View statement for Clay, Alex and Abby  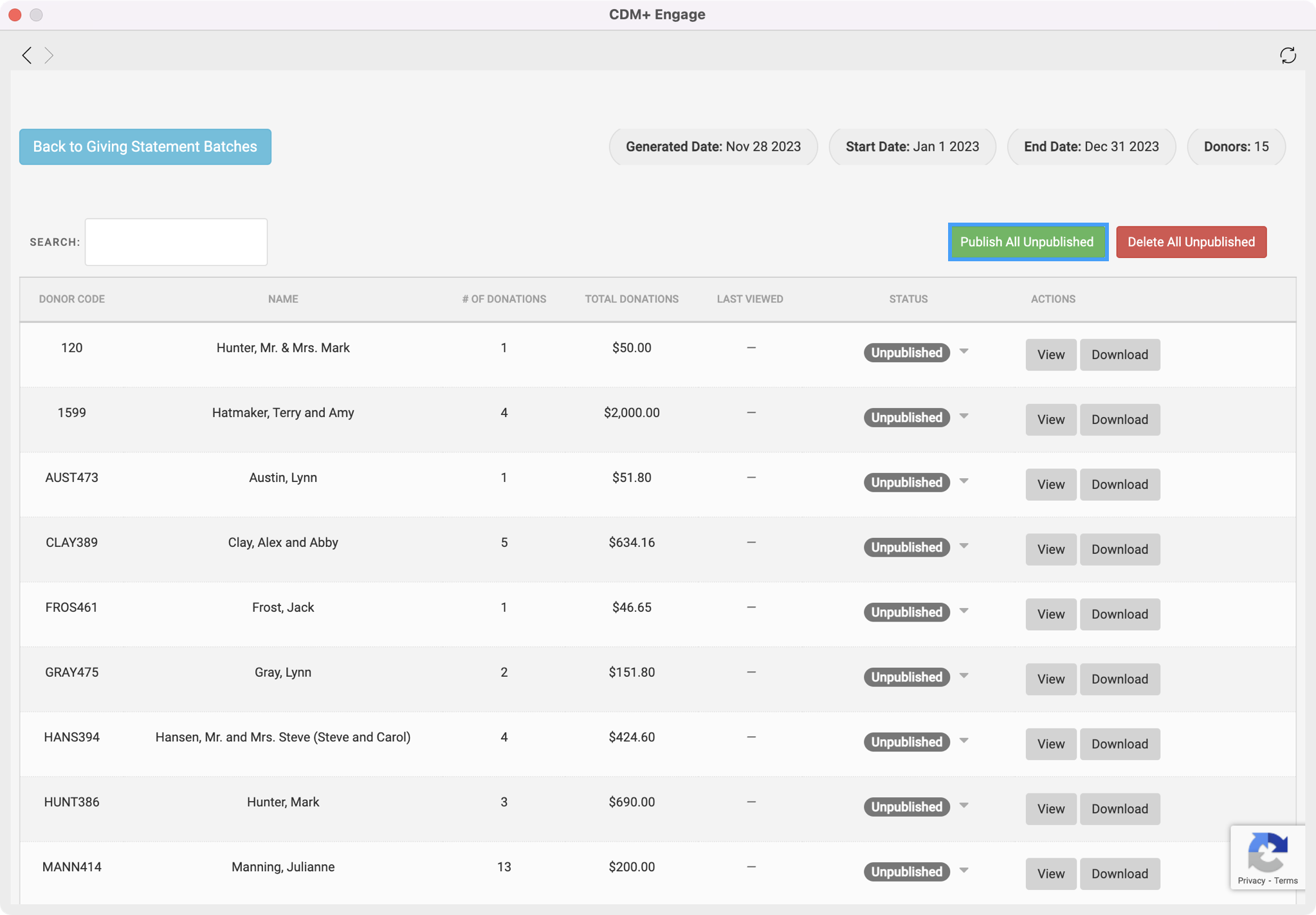click(x=1050, y=550)
